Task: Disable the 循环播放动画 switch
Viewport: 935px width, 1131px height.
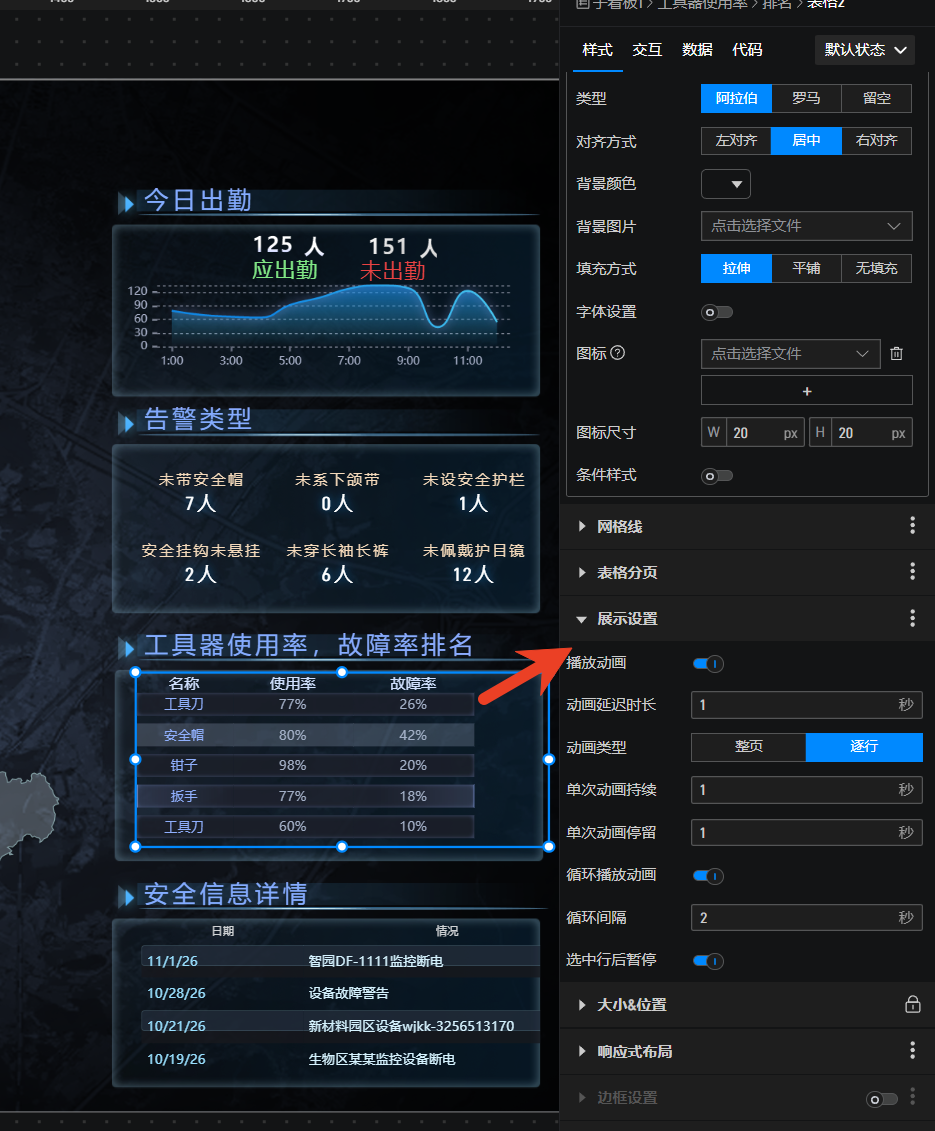Action: 708,875
